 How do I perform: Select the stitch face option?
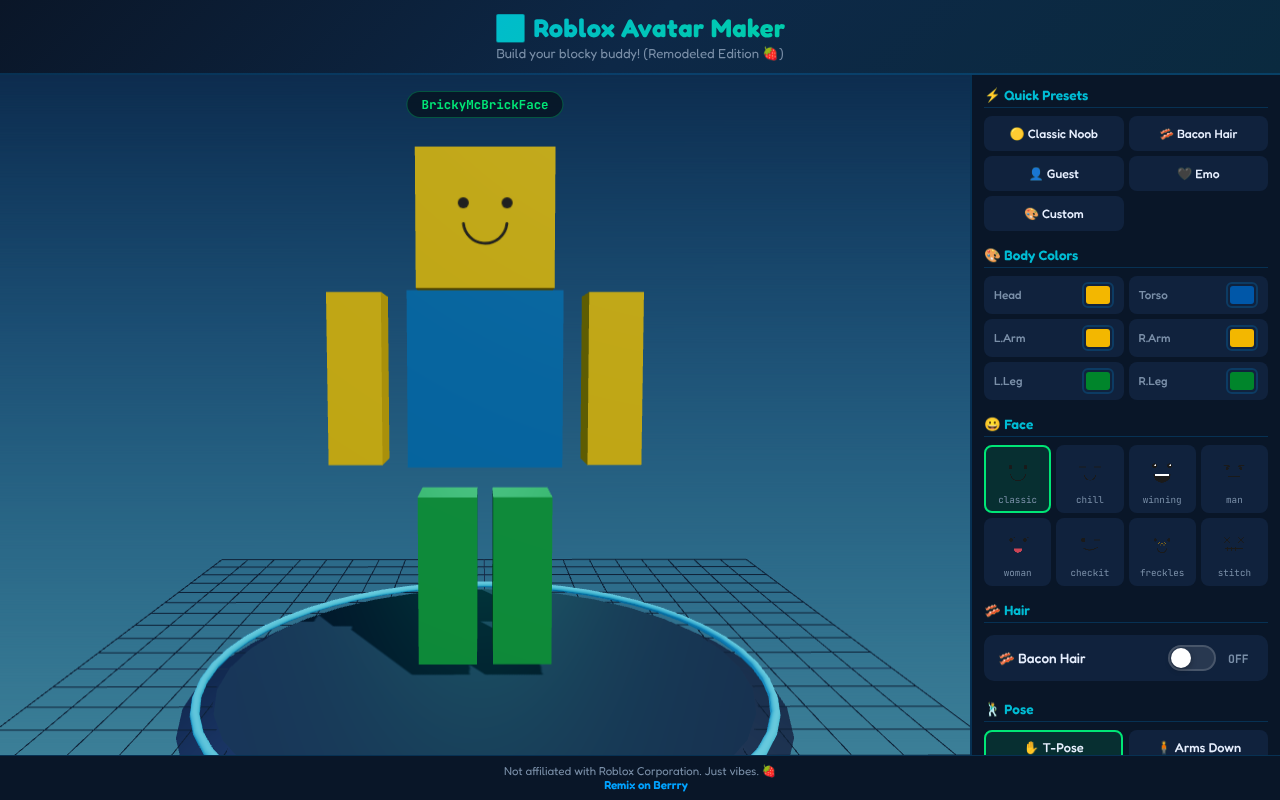pyautogui.click(x=1234, y=551)
